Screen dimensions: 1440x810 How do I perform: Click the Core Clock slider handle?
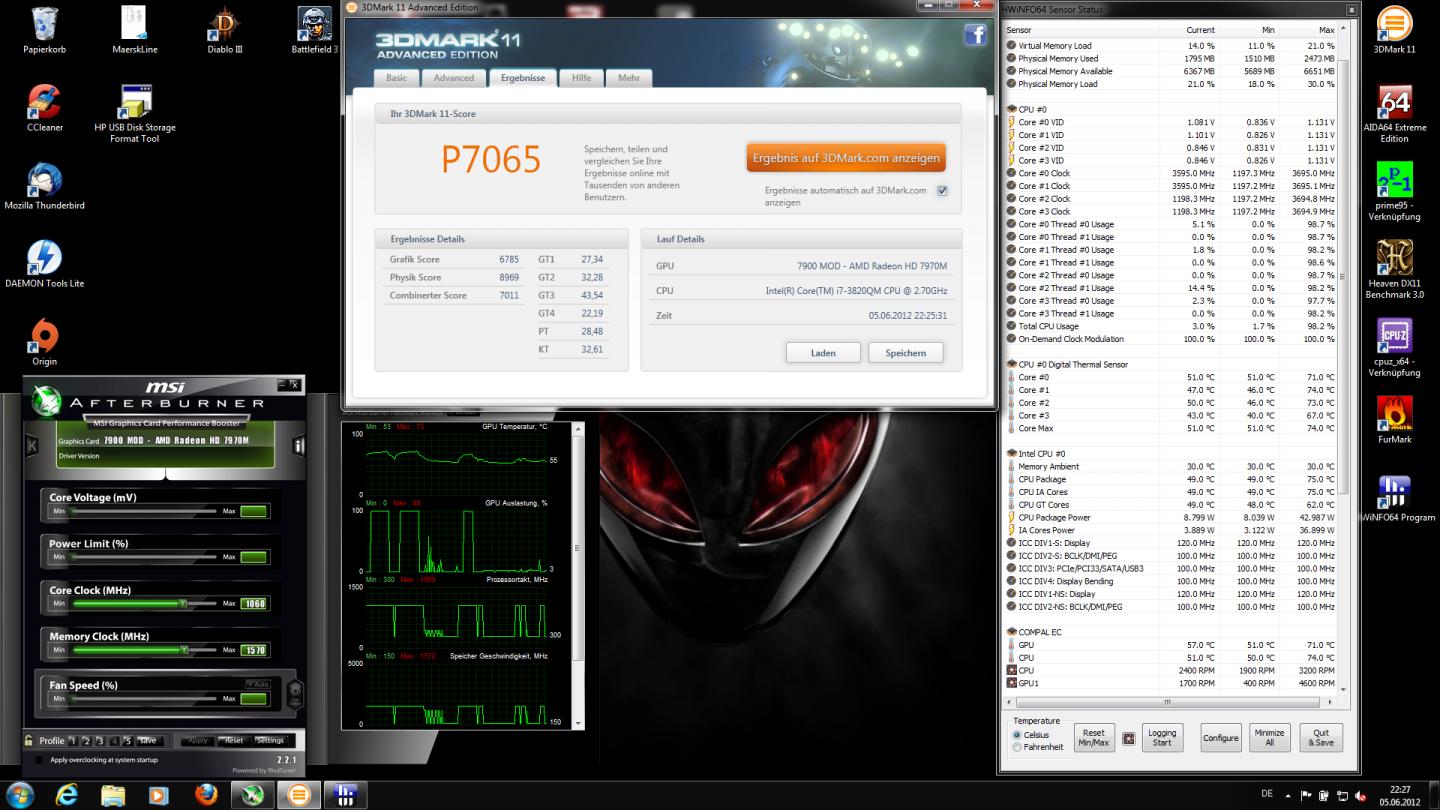coord(184,603)
